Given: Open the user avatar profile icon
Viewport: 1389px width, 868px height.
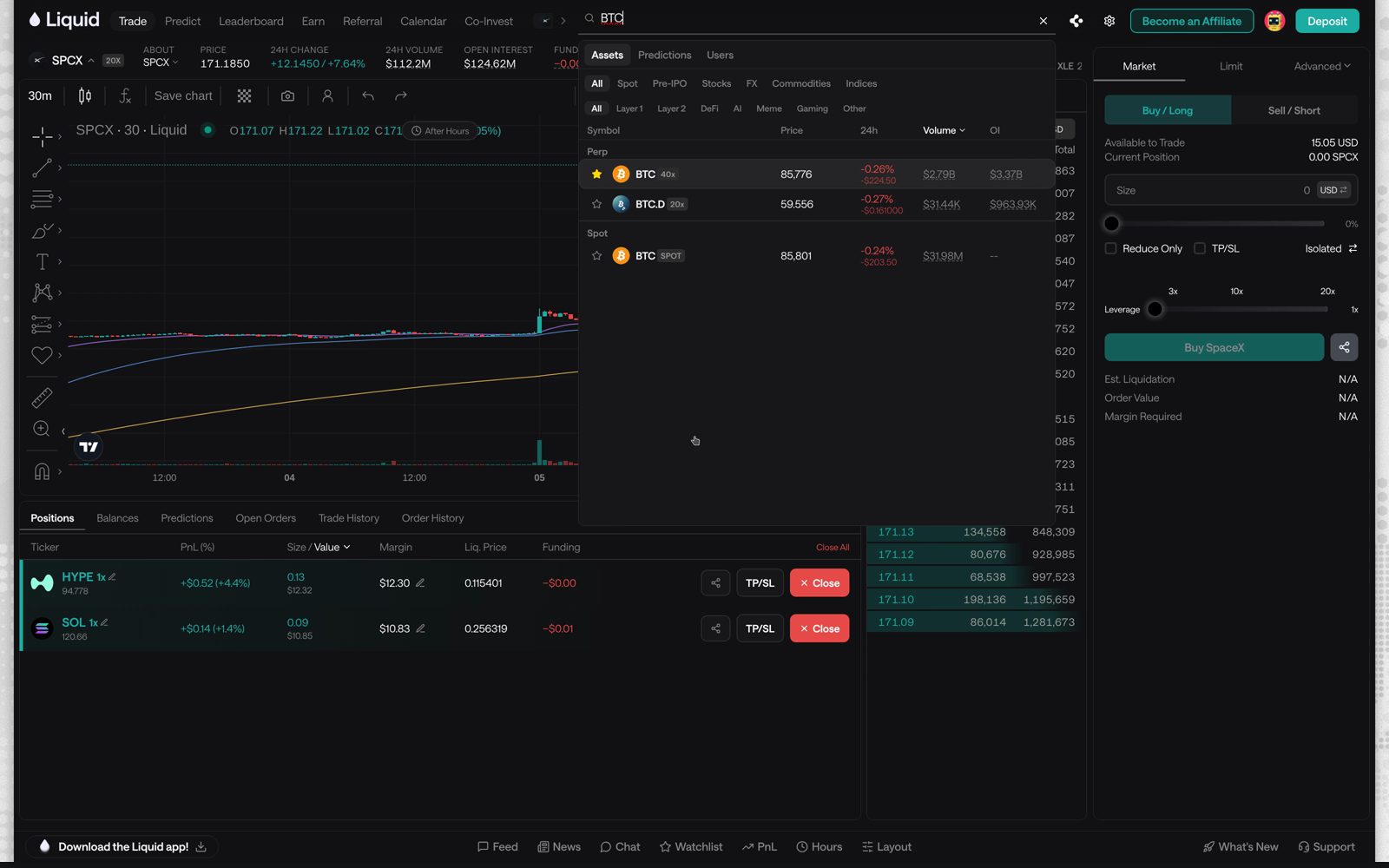Looking at the screenshot, I should [x=1274, y=21].
